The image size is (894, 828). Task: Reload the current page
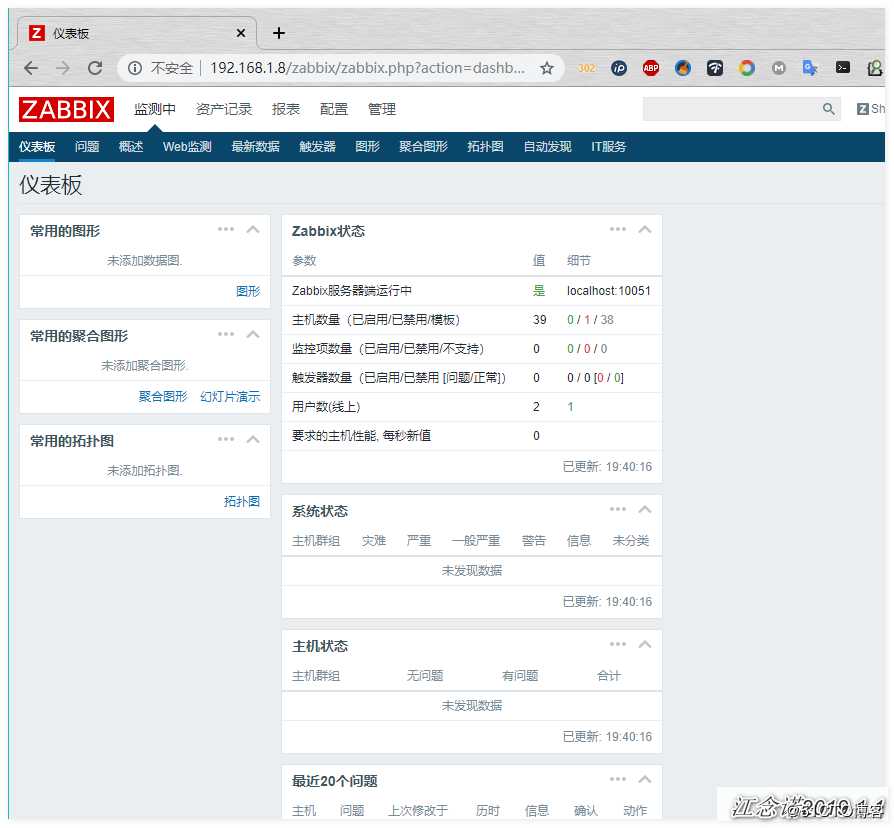click(x=95, y=68)
